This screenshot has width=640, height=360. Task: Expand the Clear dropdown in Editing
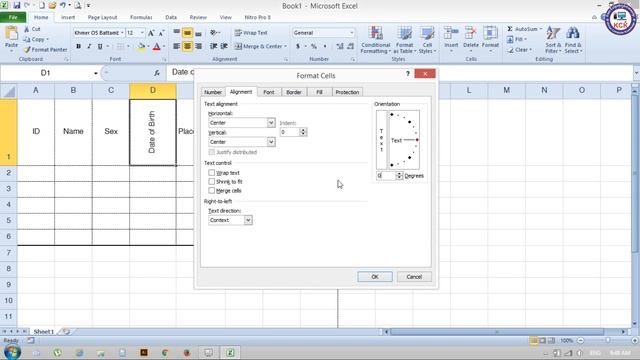tap(530, 50)
